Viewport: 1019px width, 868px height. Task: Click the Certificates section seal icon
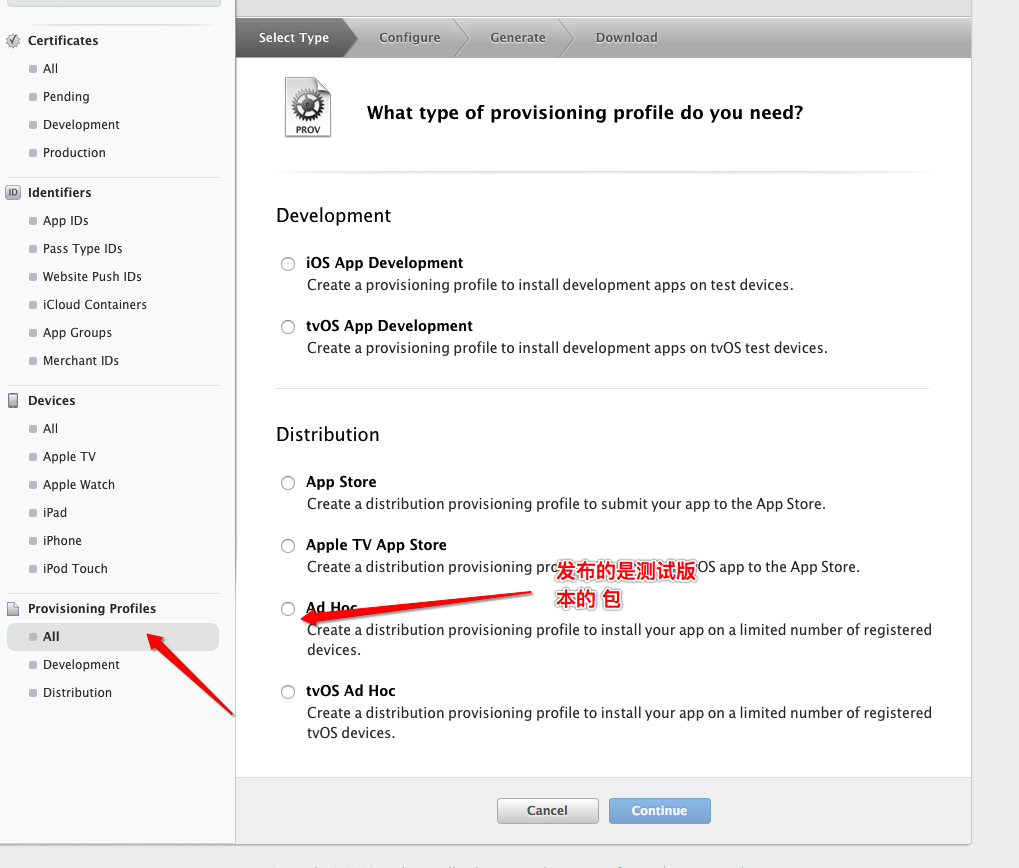pos(13,40)
